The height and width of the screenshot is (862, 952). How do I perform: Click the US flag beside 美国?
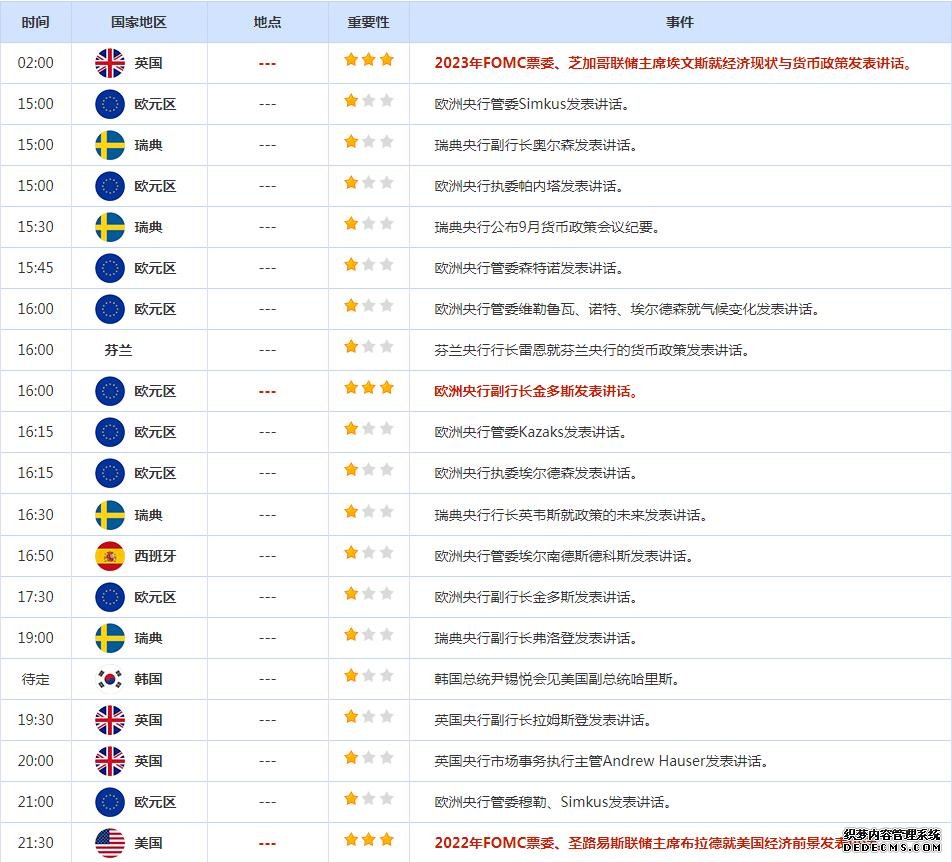pos(110,843)
